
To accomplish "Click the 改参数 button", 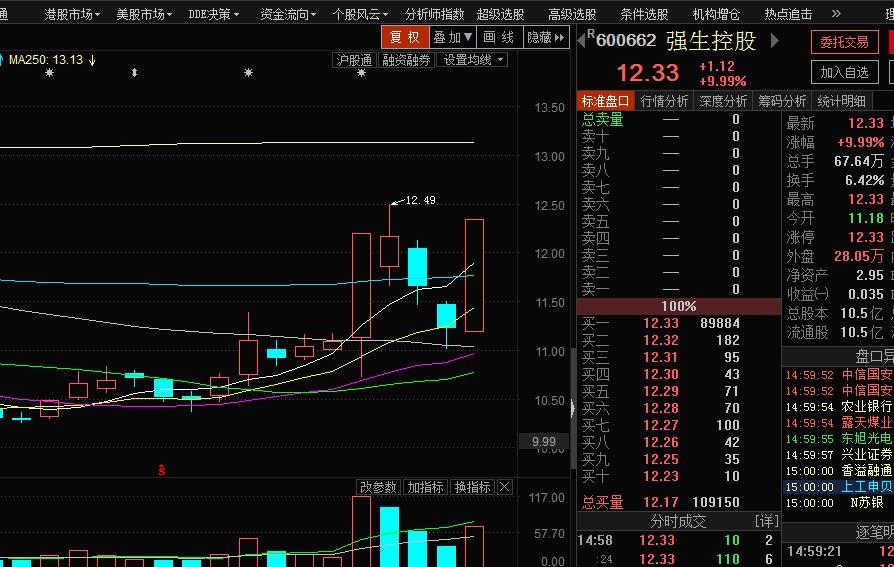I will [378, 487].
